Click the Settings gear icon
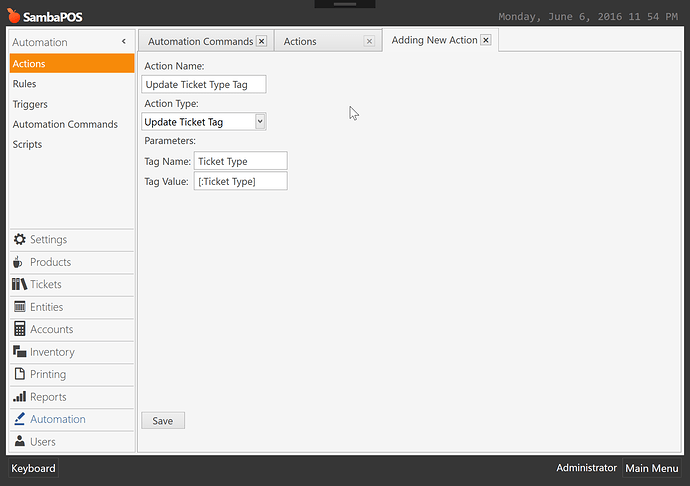 (x=19, y=239)
